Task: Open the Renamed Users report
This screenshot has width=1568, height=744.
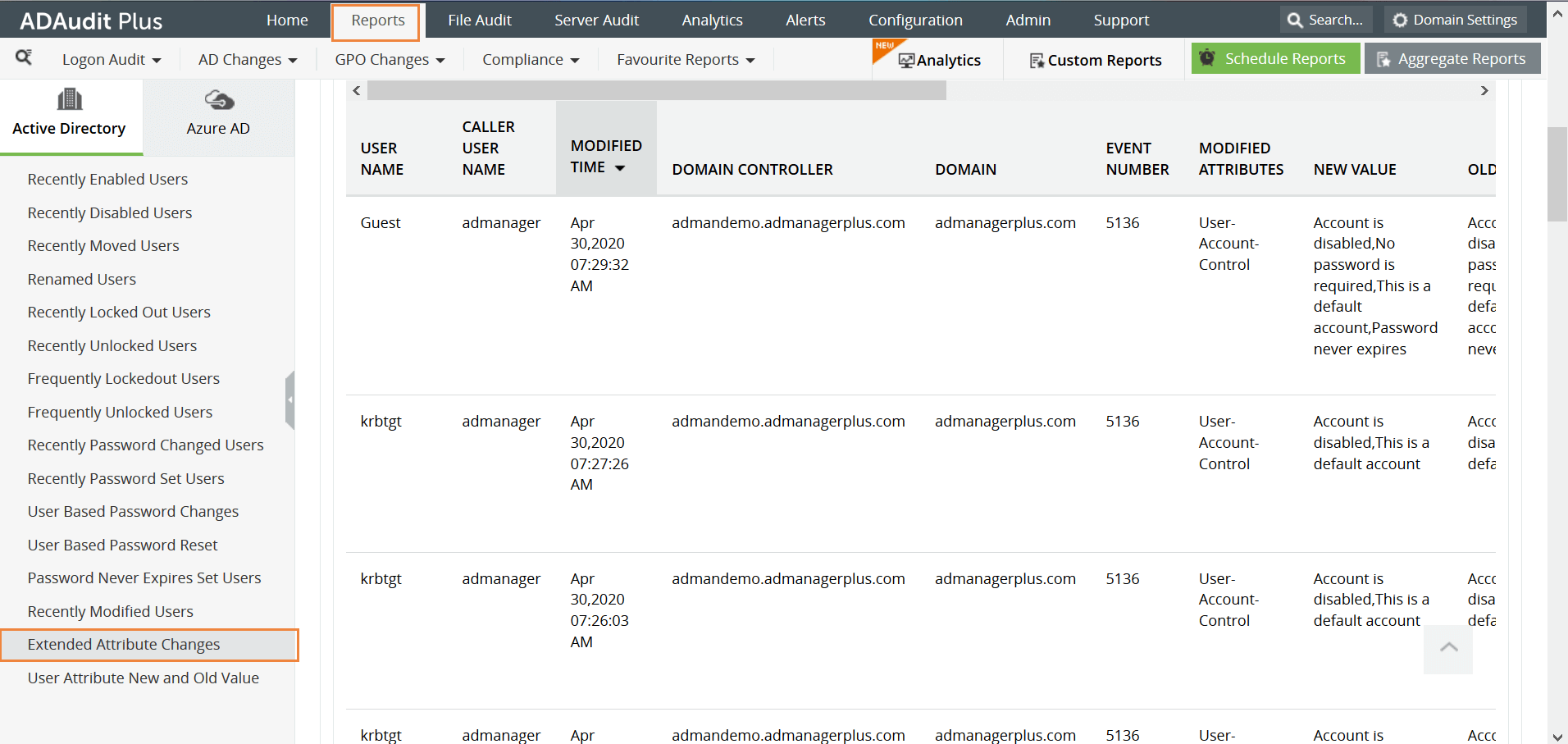Action: pyautogui.click(x=82, y=279)
